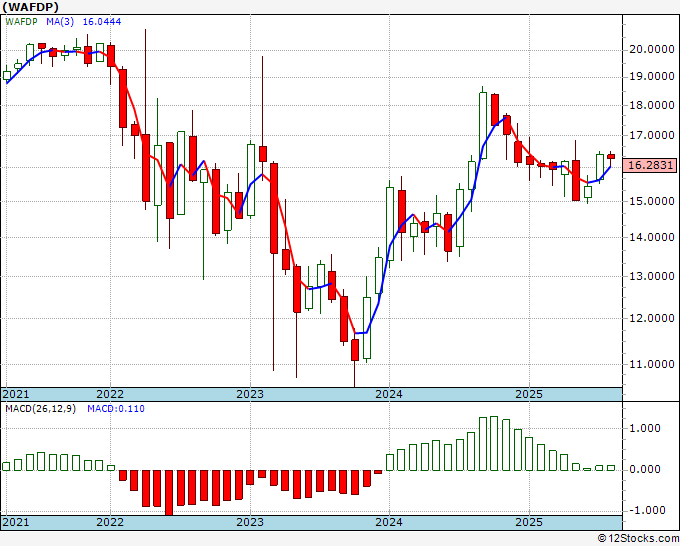Click the 0.000 MACD axis label
680x546 pixels.
point(644,469)
